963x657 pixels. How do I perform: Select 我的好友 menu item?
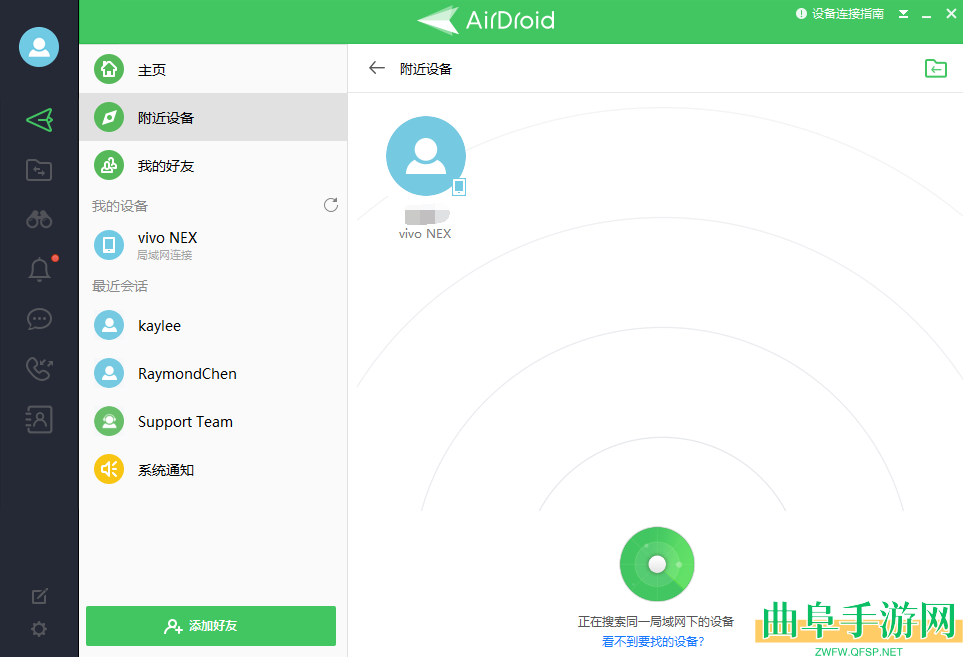click(x=213, y=166)
